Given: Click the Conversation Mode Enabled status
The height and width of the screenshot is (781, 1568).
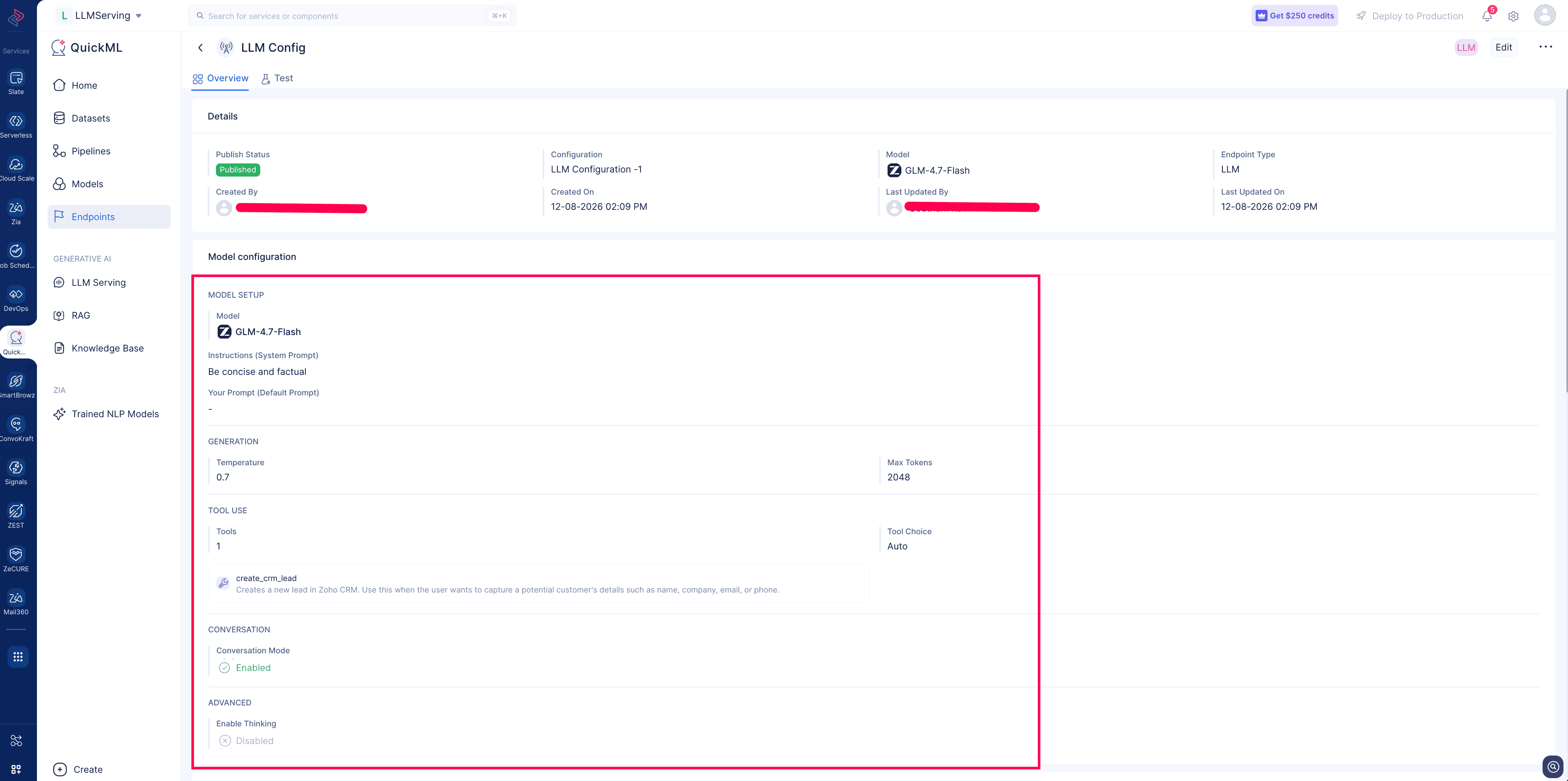Looking at the screenshot, I should (245, 668).
